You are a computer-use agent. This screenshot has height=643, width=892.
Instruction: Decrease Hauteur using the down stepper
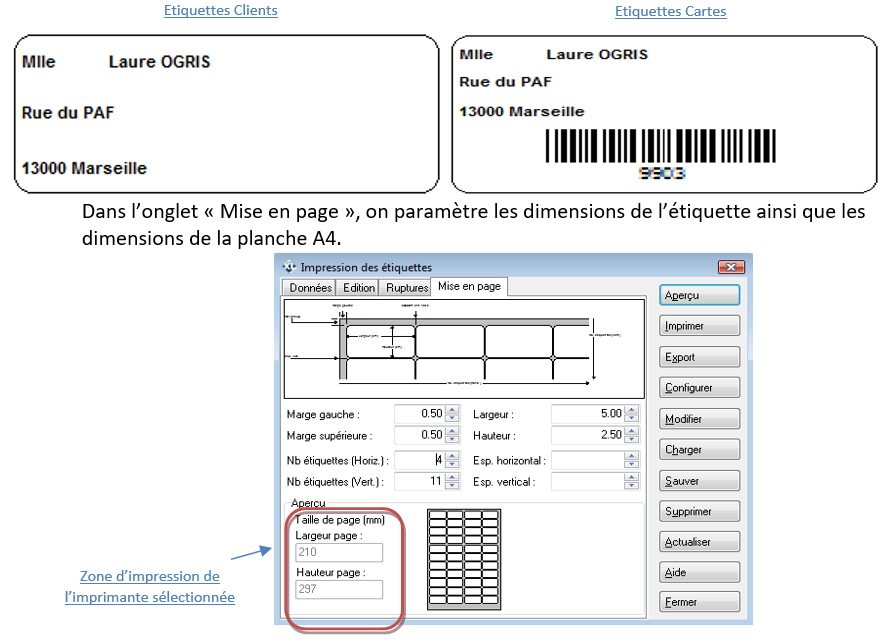pyautogui.click(x=632, y=438)
